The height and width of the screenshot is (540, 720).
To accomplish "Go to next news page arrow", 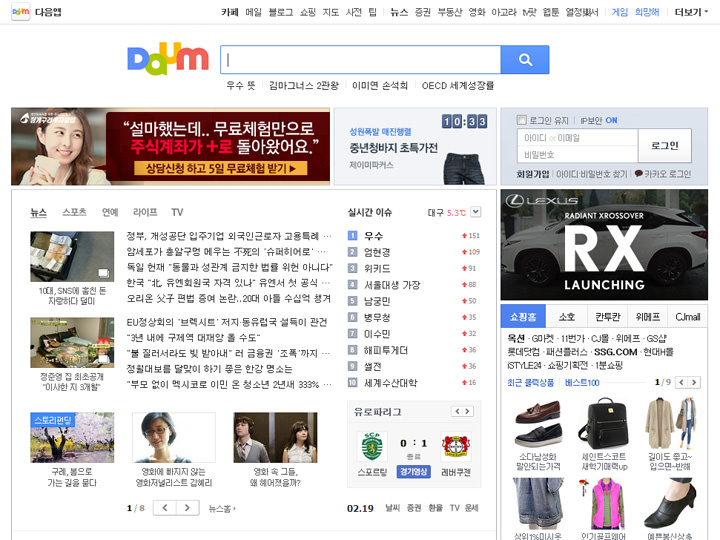I will click(187, 508).
